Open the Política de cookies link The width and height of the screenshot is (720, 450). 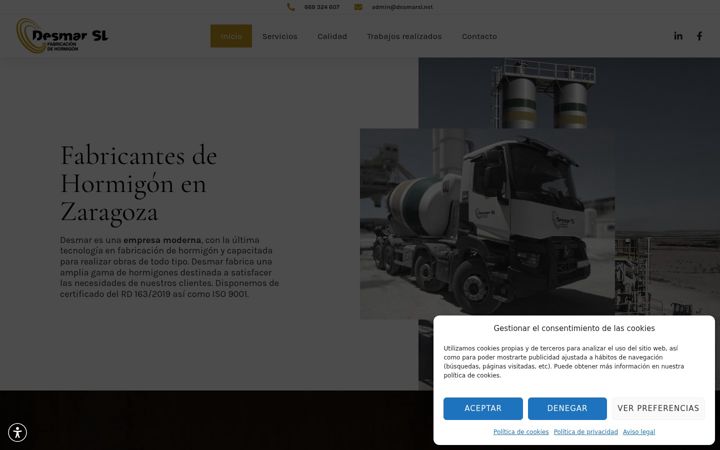click(x=521, y=432)
